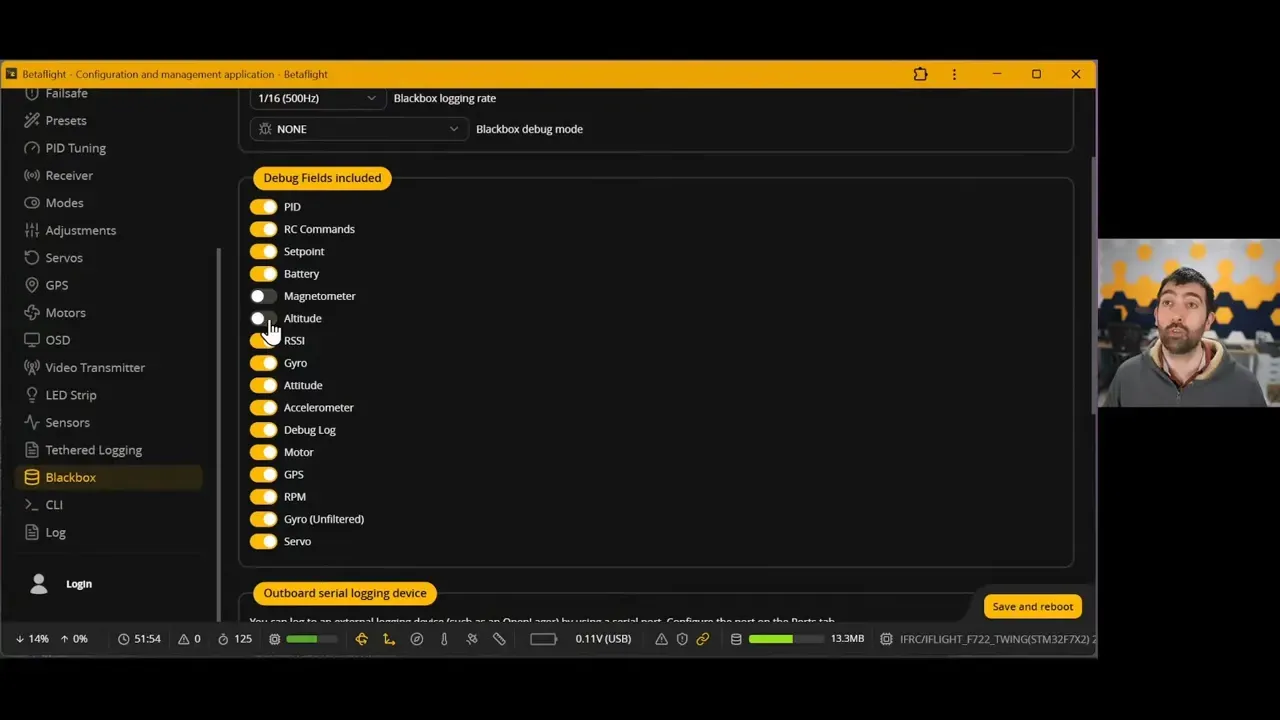Click the shield icon in status bar

[x=682, y=639]
